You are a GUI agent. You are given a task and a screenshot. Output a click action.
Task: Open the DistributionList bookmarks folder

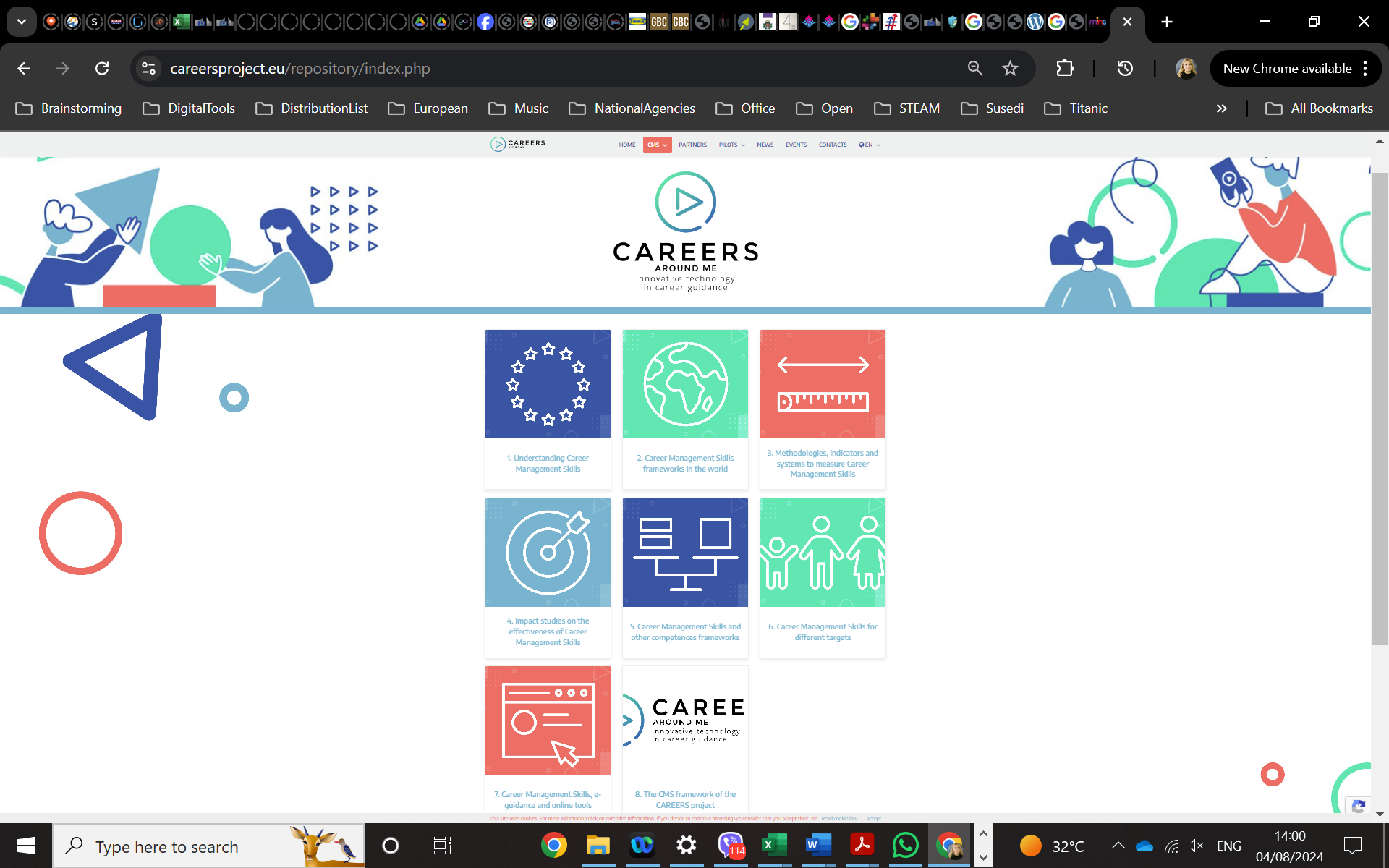[x=312, y=109]
